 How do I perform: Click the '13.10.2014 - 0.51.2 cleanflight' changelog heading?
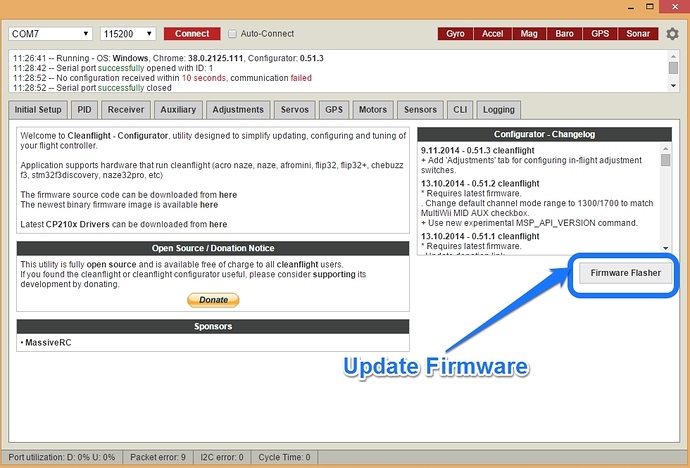(x=480, y=183)
